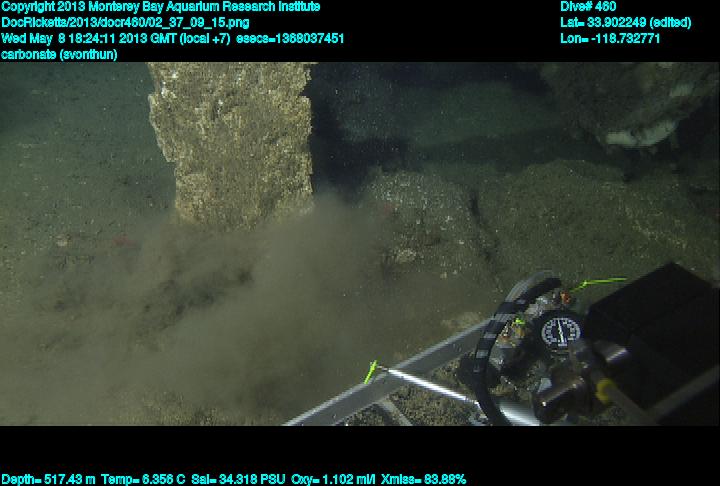Click the 'Xmiss= 83.88%' reading
Viewport: 720px width, 486px height.
423,479
